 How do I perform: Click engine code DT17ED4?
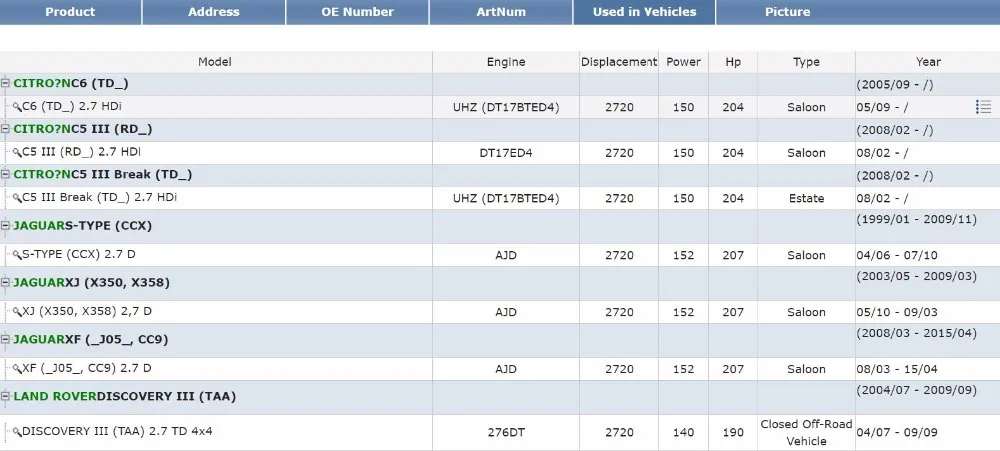click(x=506, y=153)
